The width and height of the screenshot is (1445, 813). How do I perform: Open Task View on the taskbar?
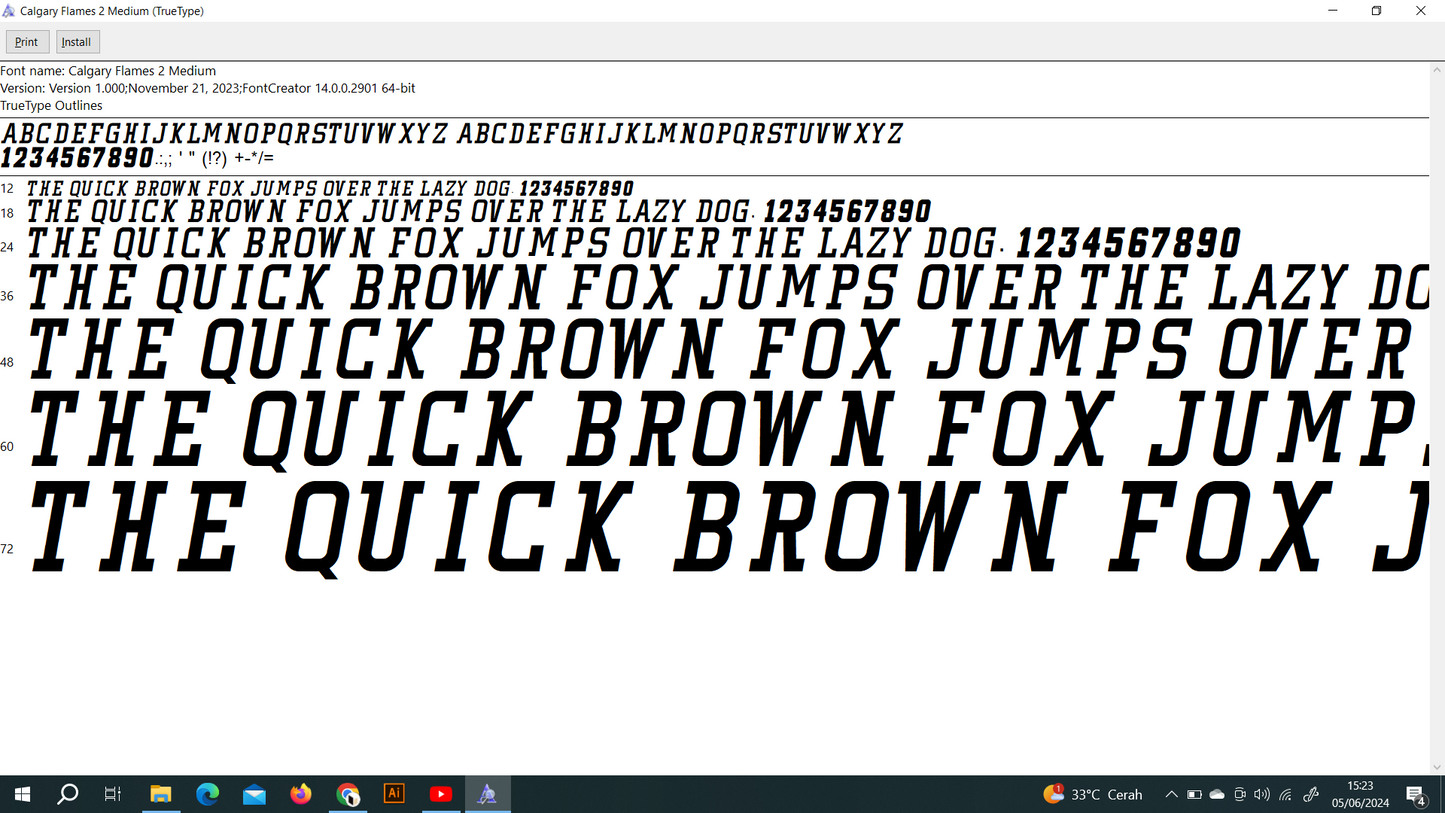(x=113, y=794)
